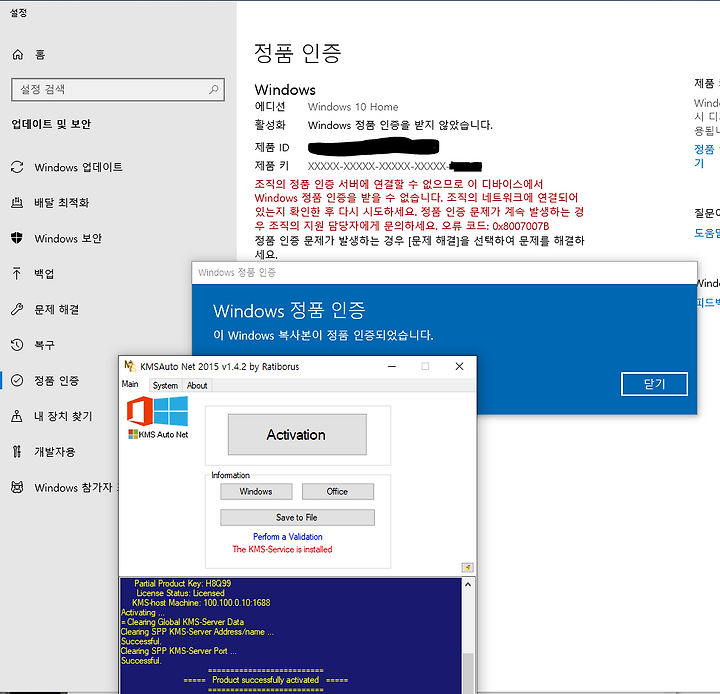Click 닫기 button in activation dialog
Viewport: 720px width, 694px height.
pos(654,384)
